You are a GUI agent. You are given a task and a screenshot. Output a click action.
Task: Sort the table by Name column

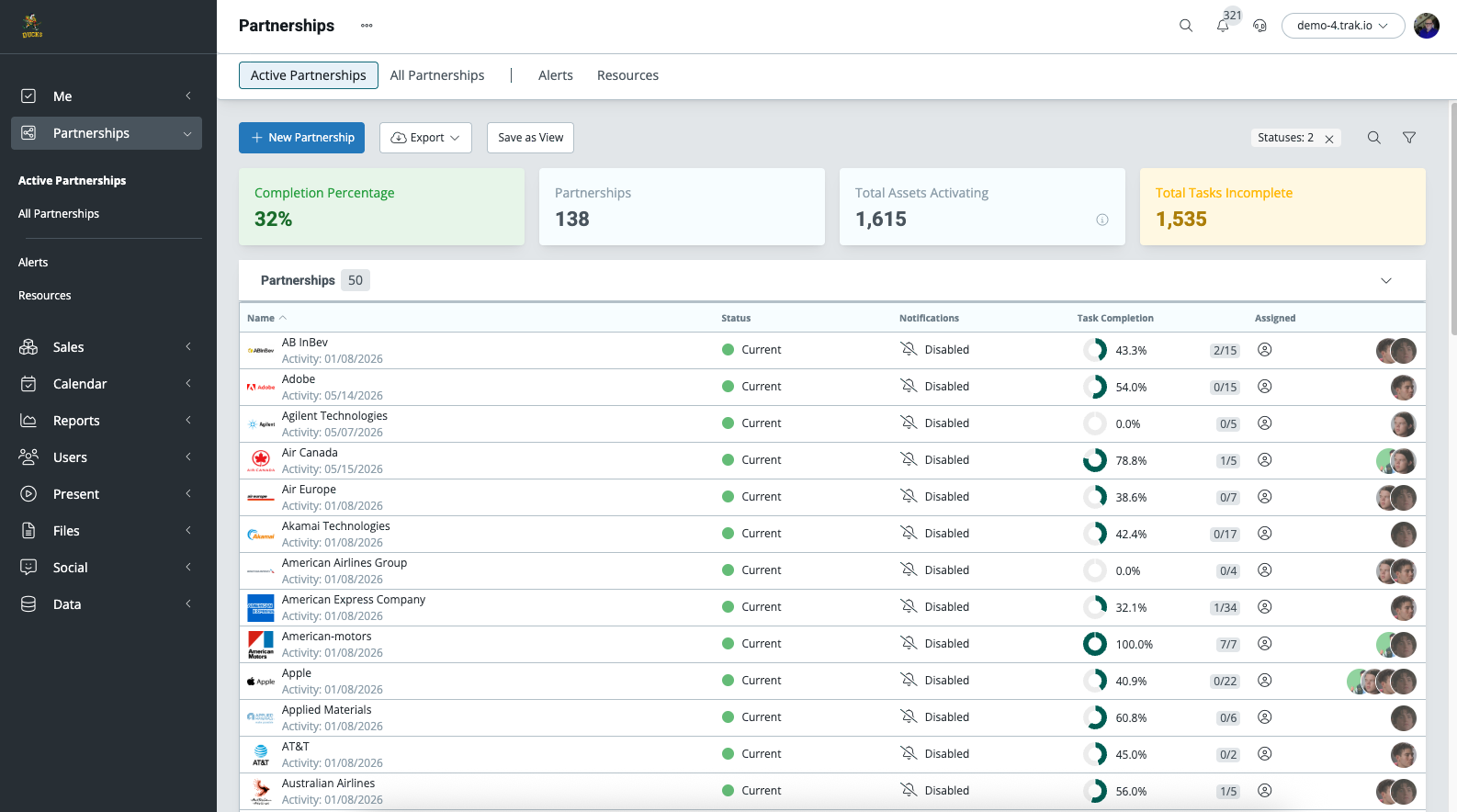(x=266, y=319)
